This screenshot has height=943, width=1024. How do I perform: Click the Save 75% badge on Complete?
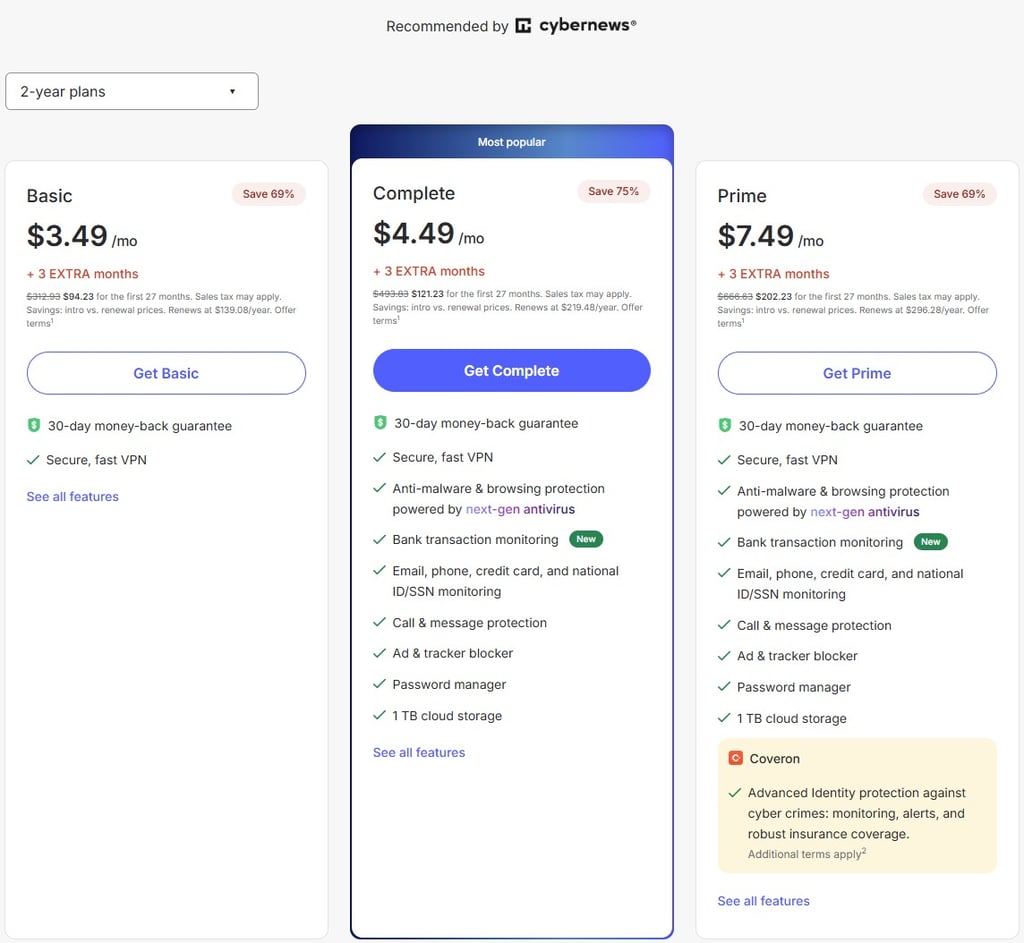coord(613,191)
